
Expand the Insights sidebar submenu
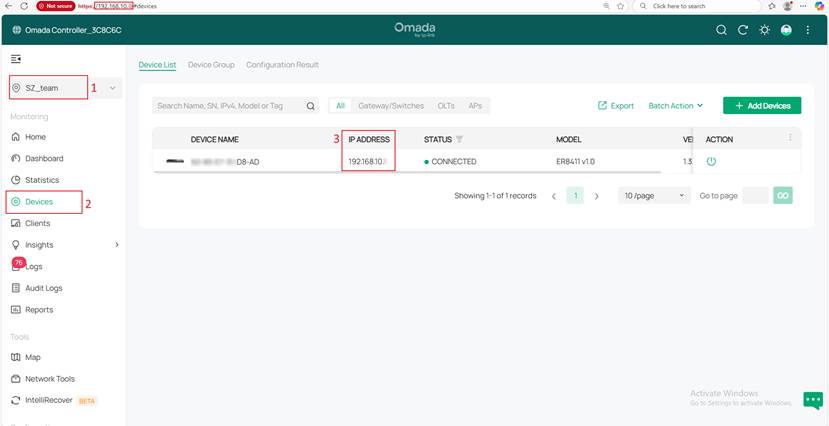(x=116, y=245)
